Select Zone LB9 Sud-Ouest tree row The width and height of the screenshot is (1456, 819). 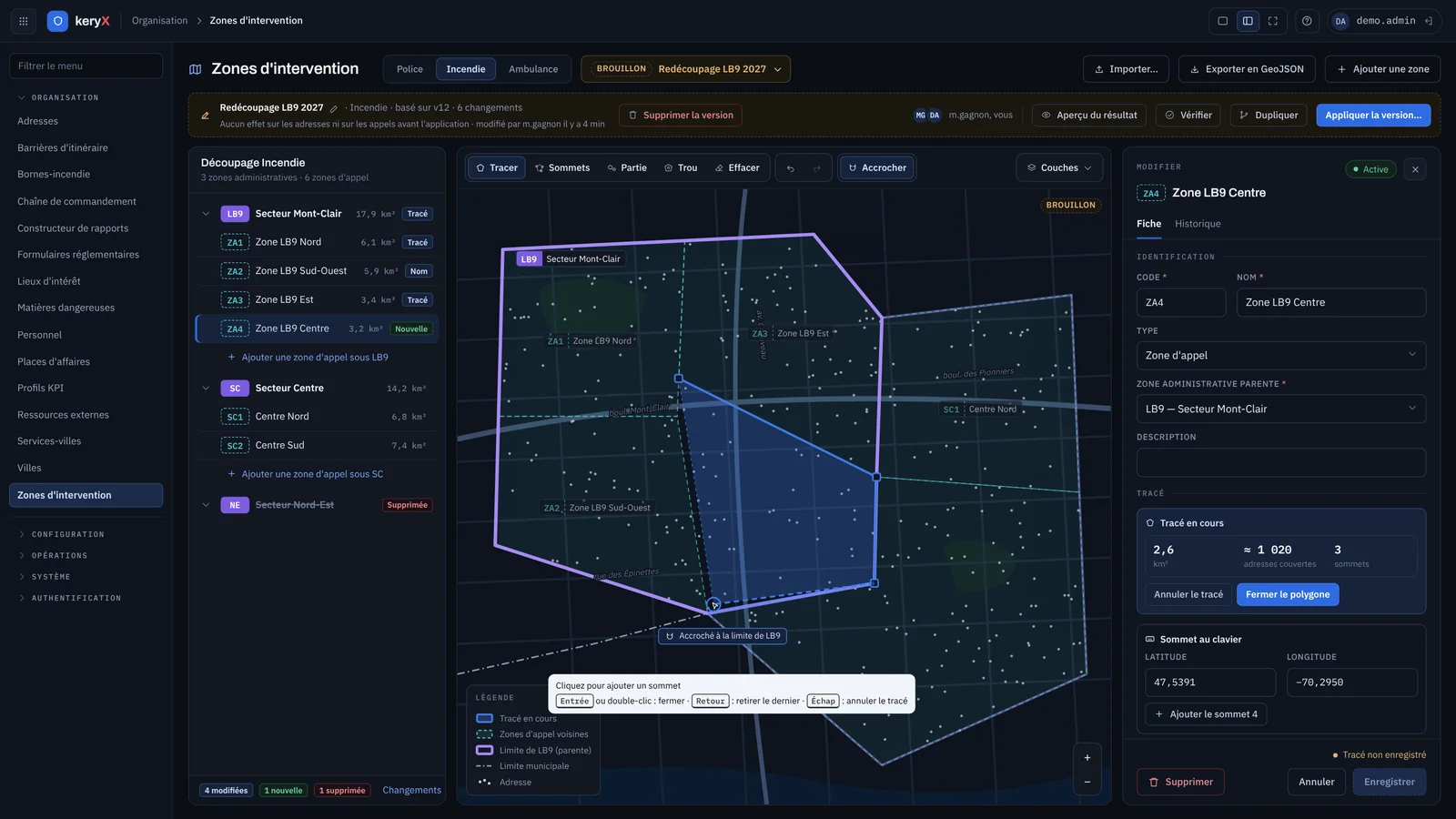coord(317,271)
